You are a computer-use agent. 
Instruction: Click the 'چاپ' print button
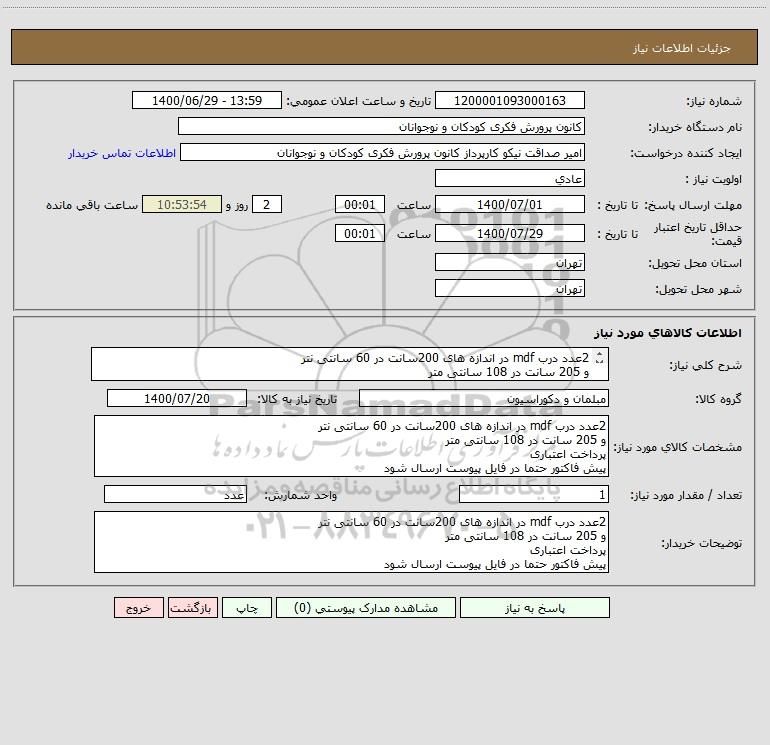click(247, 607)
